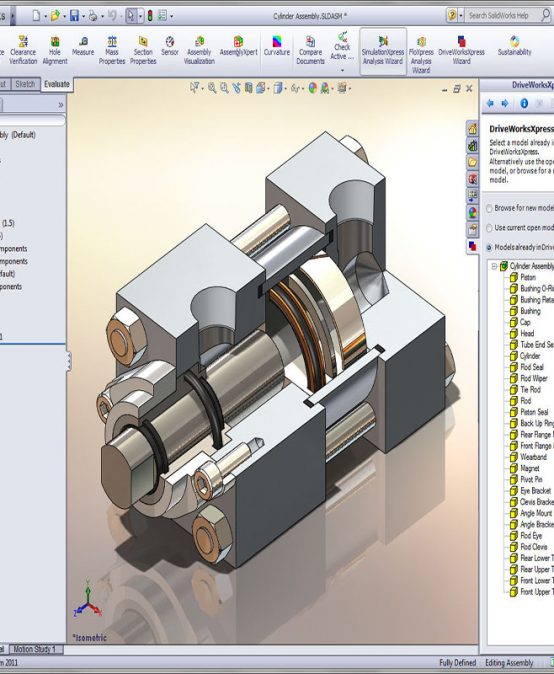
Task: Open Display Style dropdown in view toolbar
Action: pyautogui.click(x=285, y=89)
